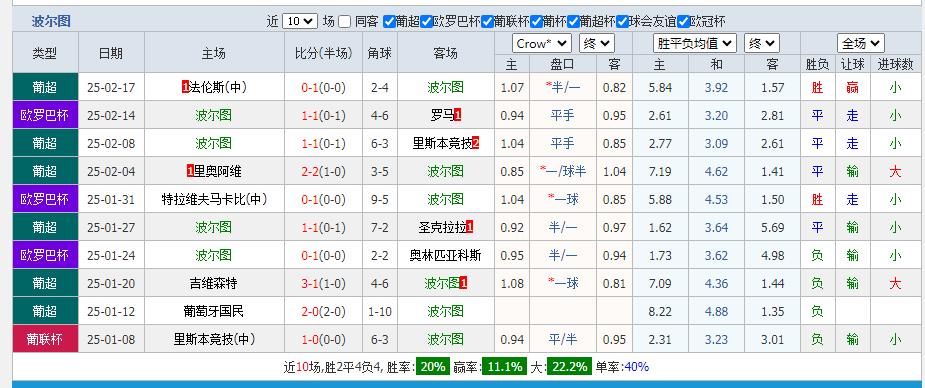
Task: Click the 40% 单率 value
Action: 637,367
